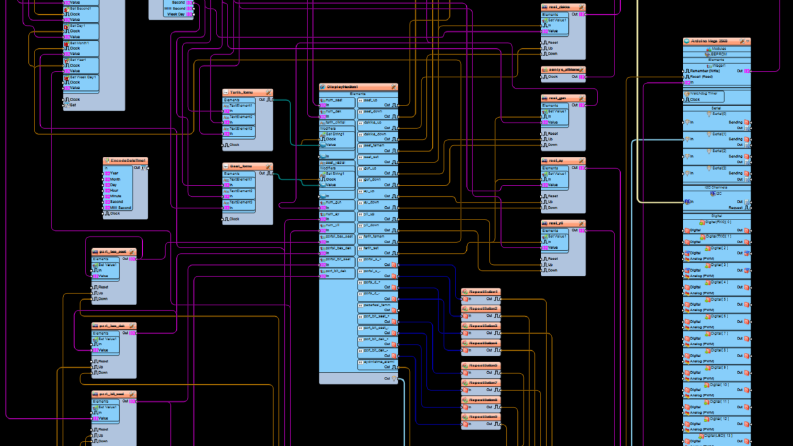Screen dimensions: 793x446
Task: Click the EEPROM module icon on Arduino
Action: 708,53
